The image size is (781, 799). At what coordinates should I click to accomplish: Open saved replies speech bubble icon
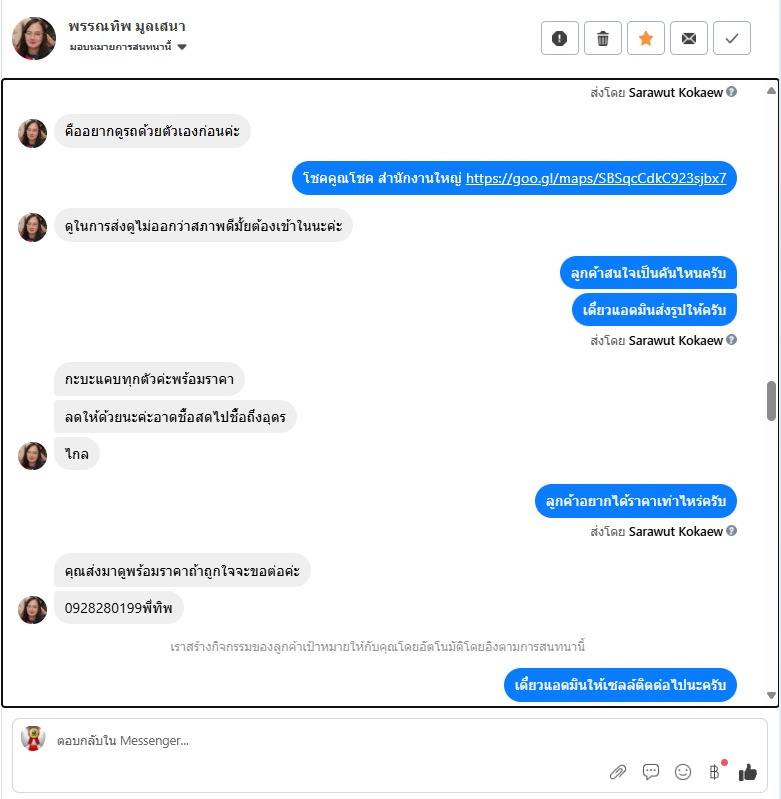click(x=651, y=772)
